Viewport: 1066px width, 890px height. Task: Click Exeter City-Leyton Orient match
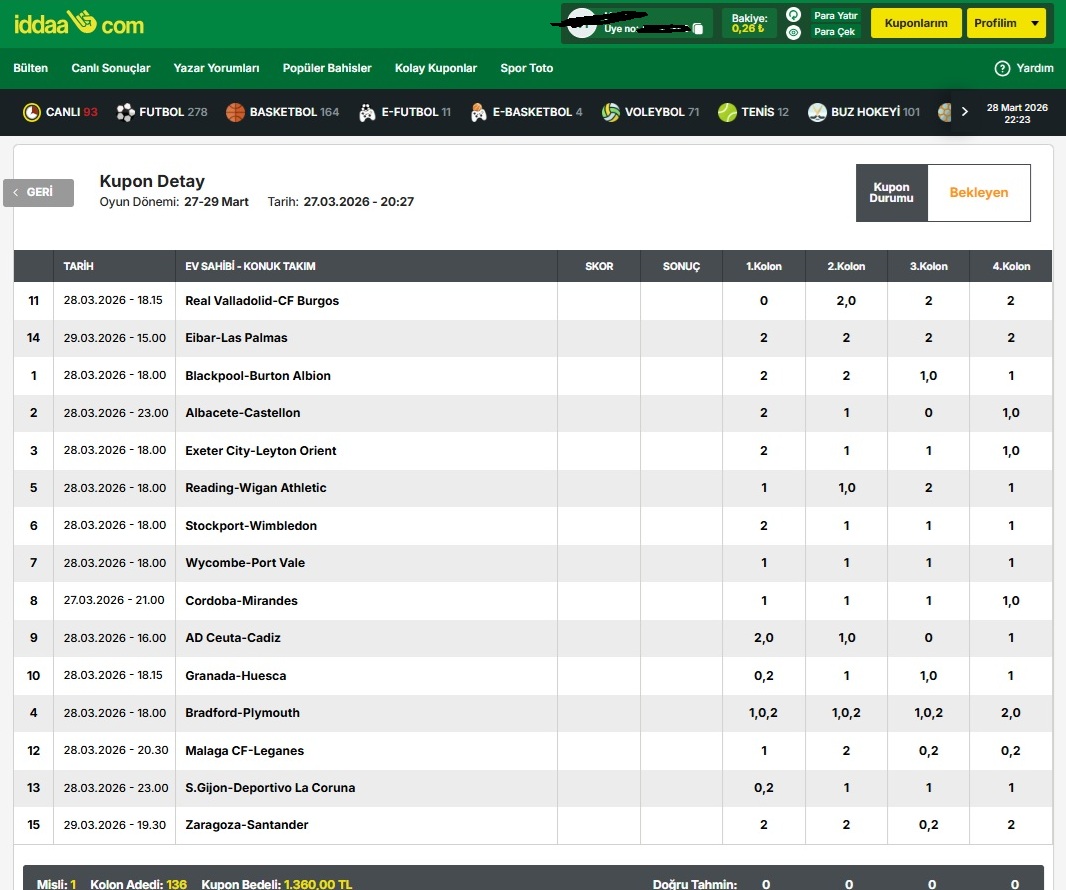(x=260, y=451)
